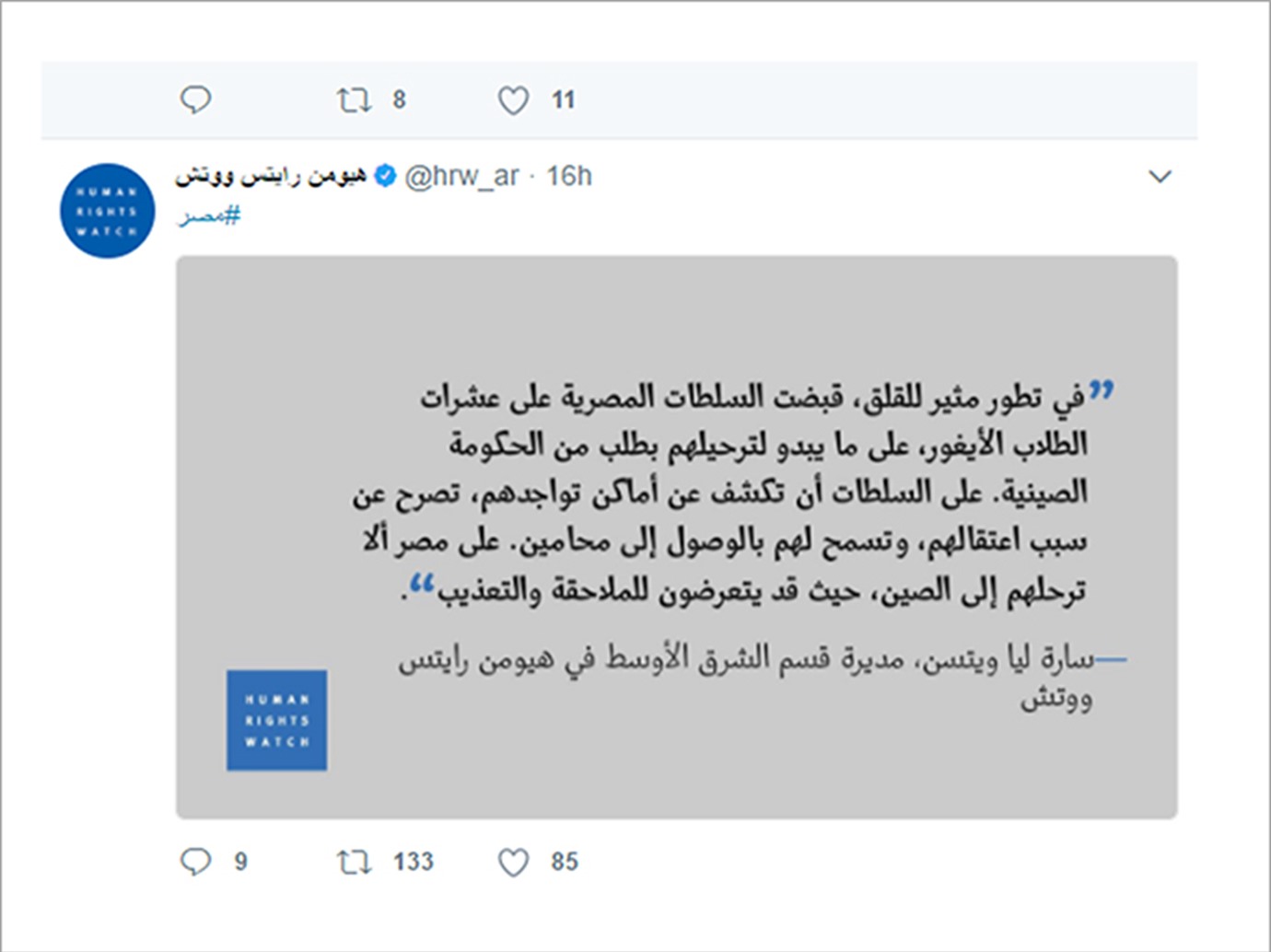Reply to the hrw_ar tweet
Image resolution: width=1271 pixels, height=952 pixels.
tap(195, 861)
